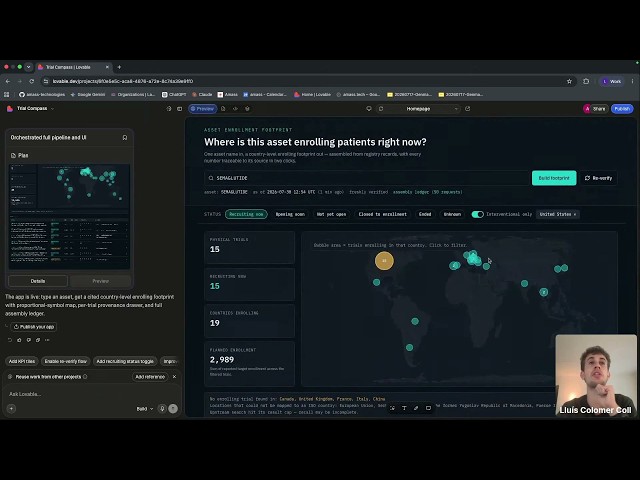
Task: Open the ChatGPT bookmark
Action: click(174, 94)
